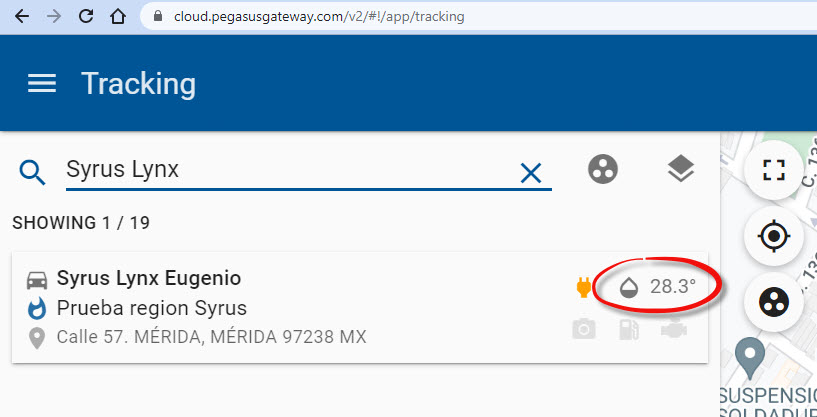
Task: Toggle fullscreen map view
Action: click(774, 169)
